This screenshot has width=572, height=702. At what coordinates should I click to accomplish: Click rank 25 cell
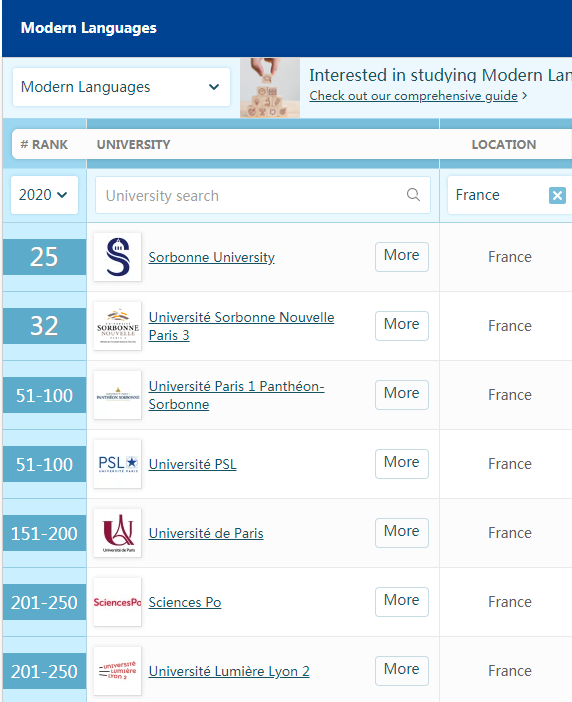click(44, 257)
